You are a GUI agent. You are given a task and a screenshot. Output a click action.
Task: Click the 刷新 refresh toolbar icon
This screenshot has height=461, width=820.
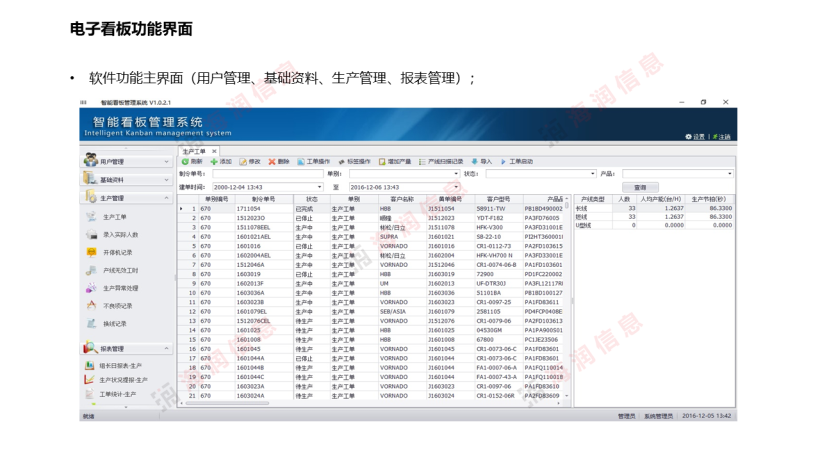tap(185, 162)
